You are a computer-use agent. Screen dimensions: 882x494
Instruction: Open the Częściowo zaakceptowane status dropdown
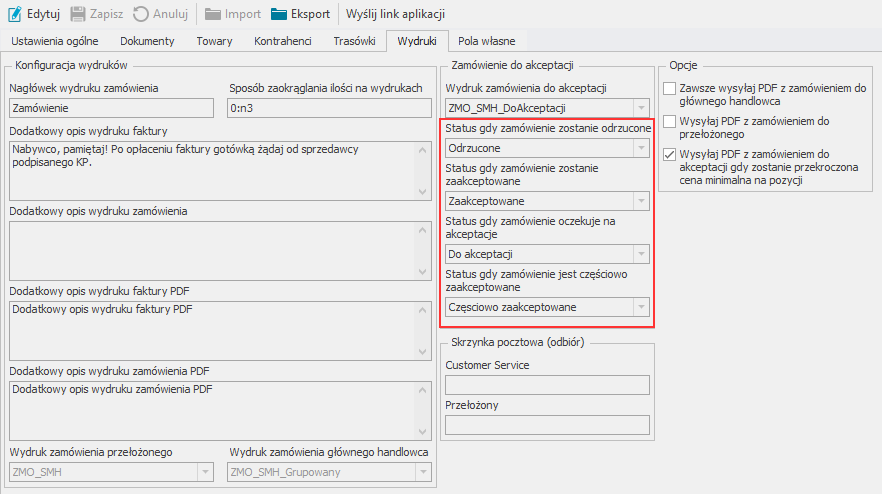coord(640,307)
